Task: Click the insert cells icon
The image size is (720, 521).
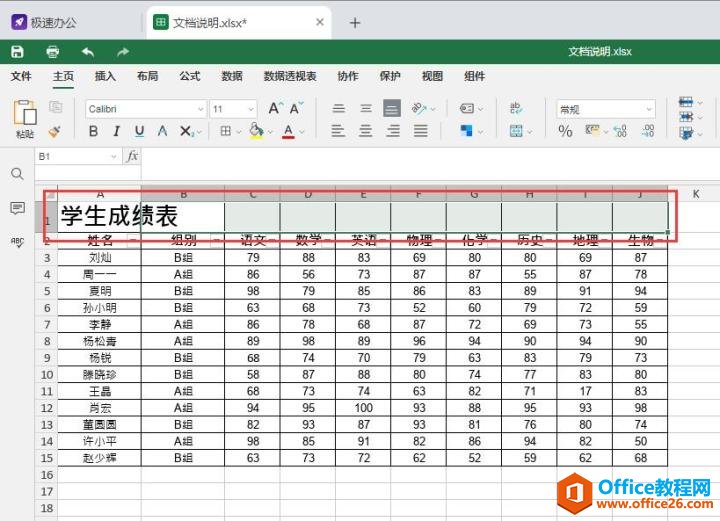Action: pyautogui.click(x=686, y=102)
